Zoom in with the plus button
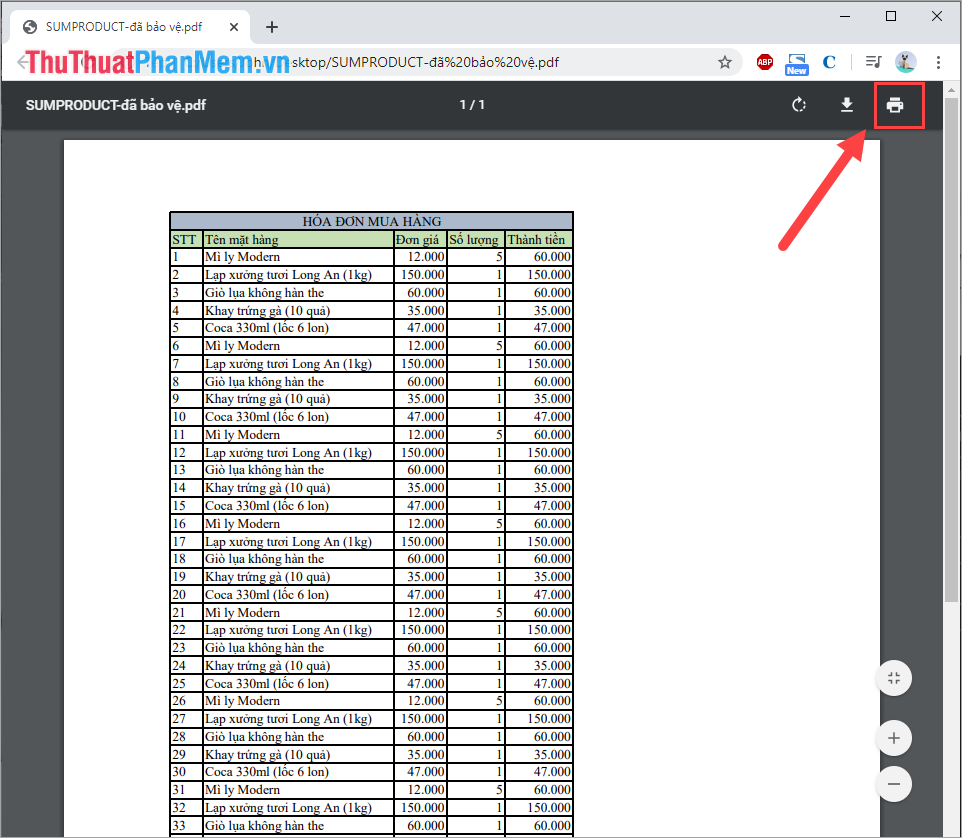 point(894,737)
